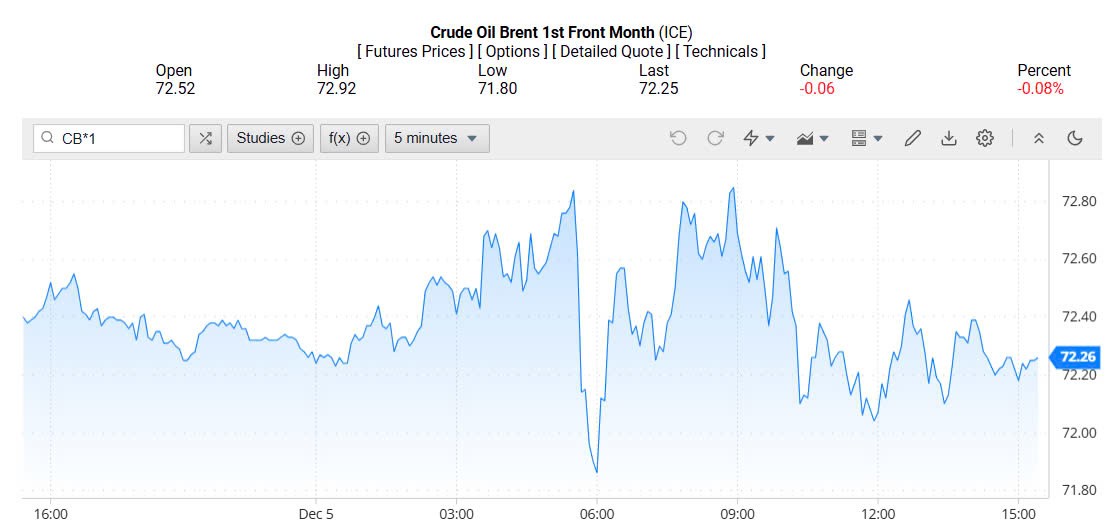
Task: Open the Options link
Action: coord(510,51)
